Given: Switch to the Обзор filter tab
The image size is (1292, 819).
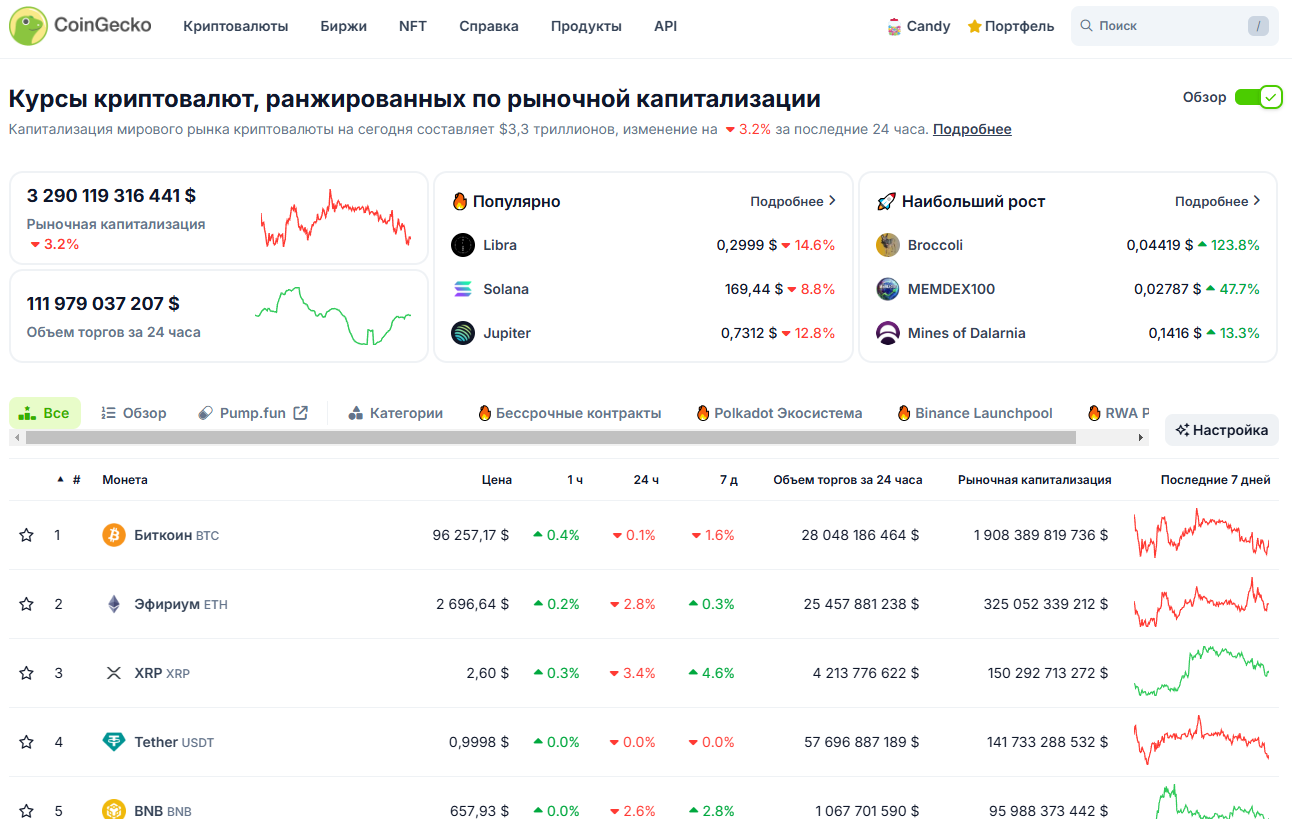Looking at the screenshot, I should point(134,413).
